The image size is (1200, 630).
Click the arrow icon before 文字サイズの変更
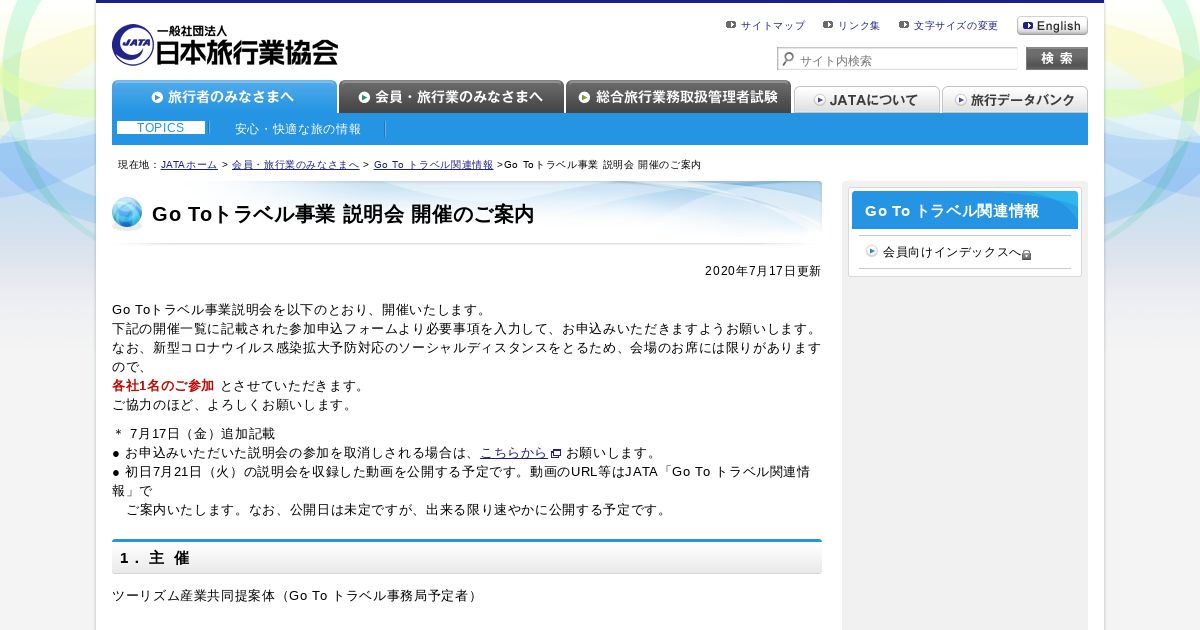point(904,25)
